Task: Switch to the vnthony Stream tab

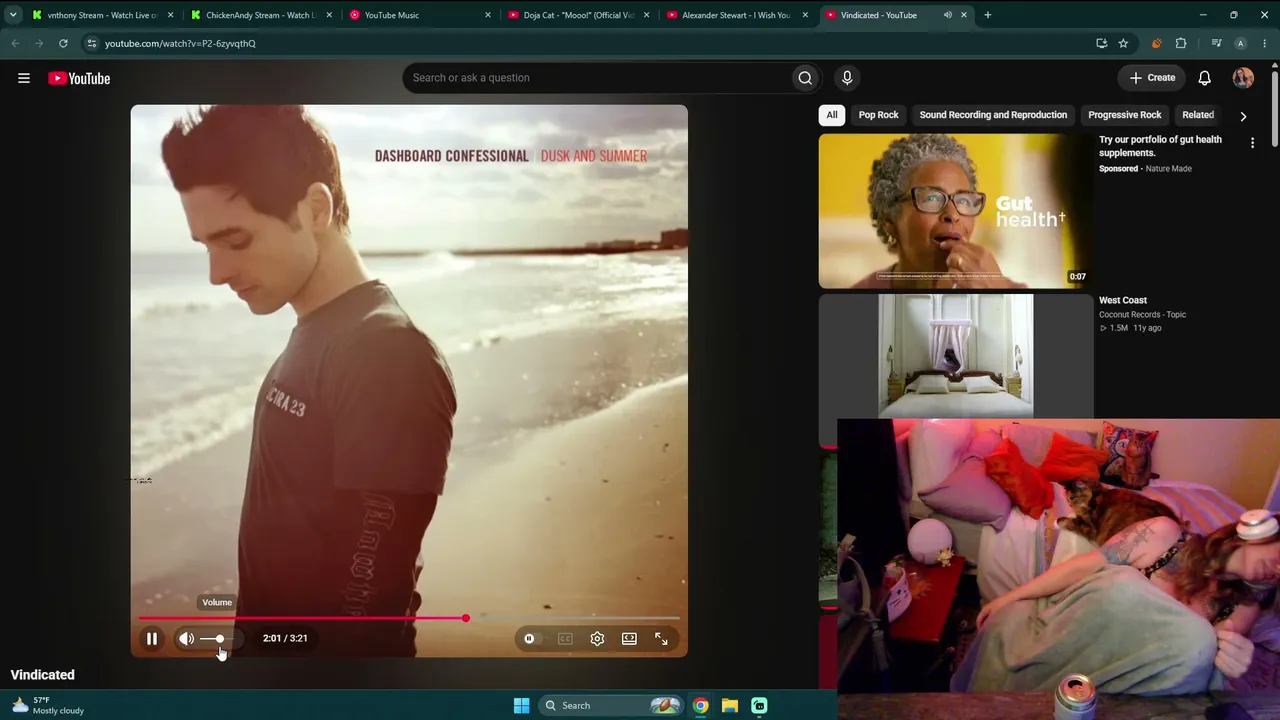Action: coord(102,15)
